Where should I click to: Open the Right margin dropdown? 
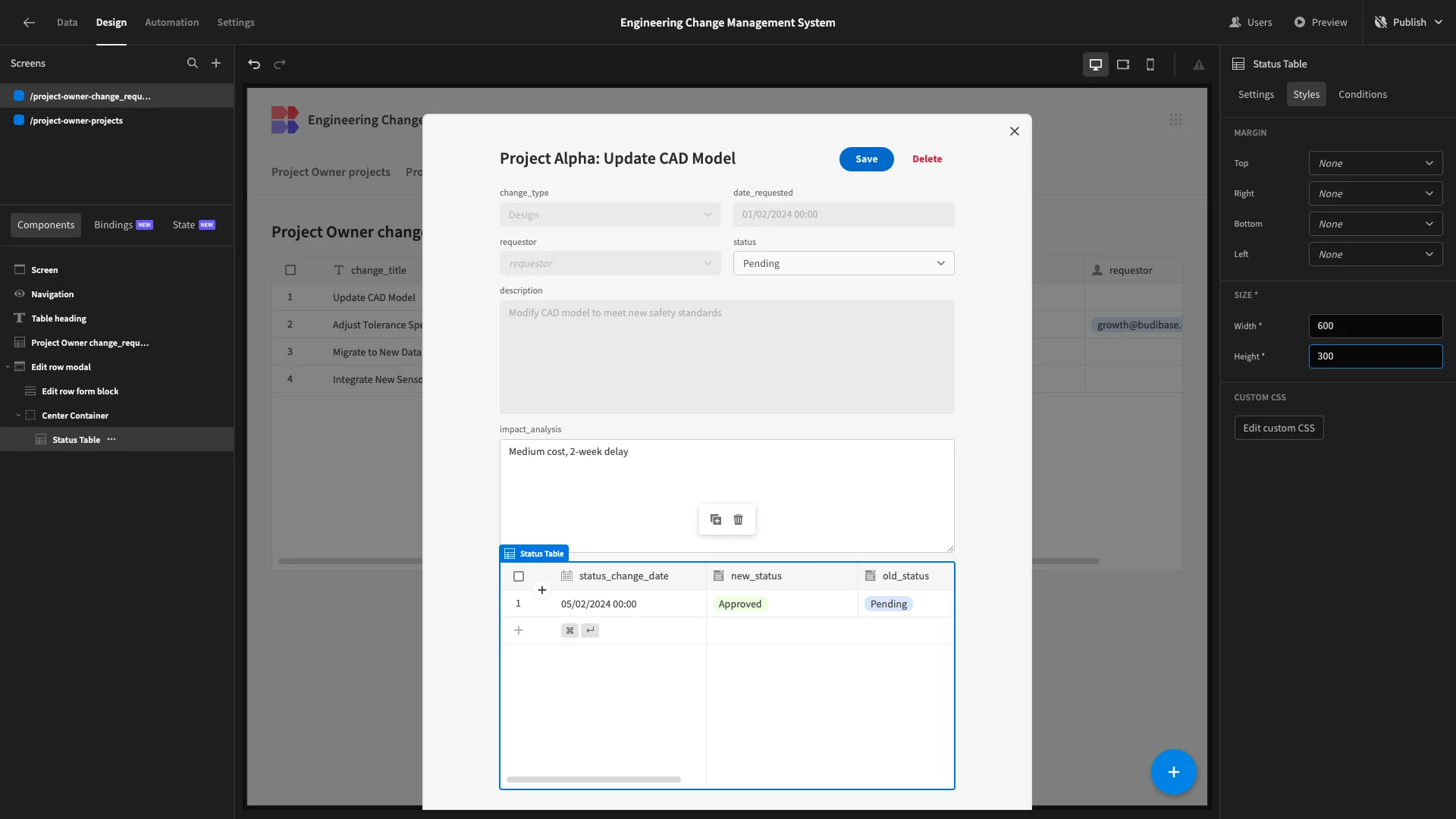tap(1375, 193)
